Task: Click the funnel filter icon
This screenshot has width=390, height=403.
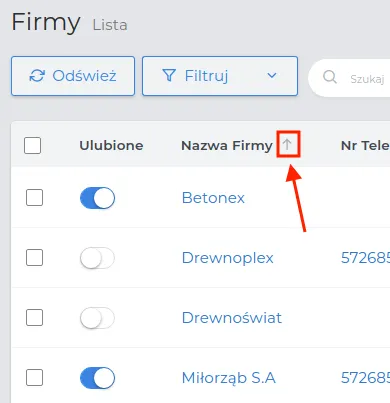Action: coord(169,76)
